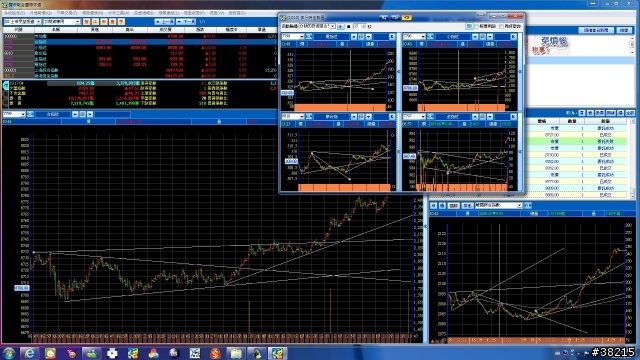Open last menu in main window menu bar

point(237,13)
